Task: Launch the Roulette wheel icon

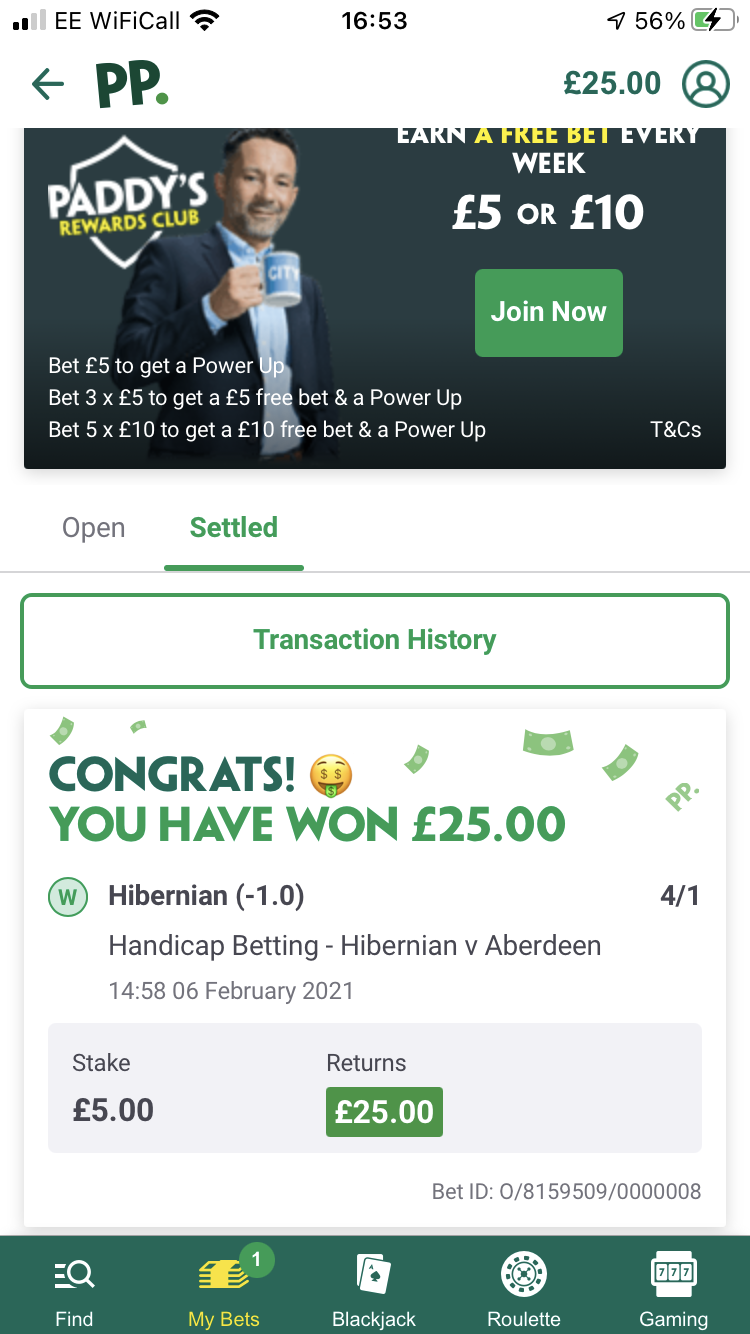Action: pos(524,1274)
